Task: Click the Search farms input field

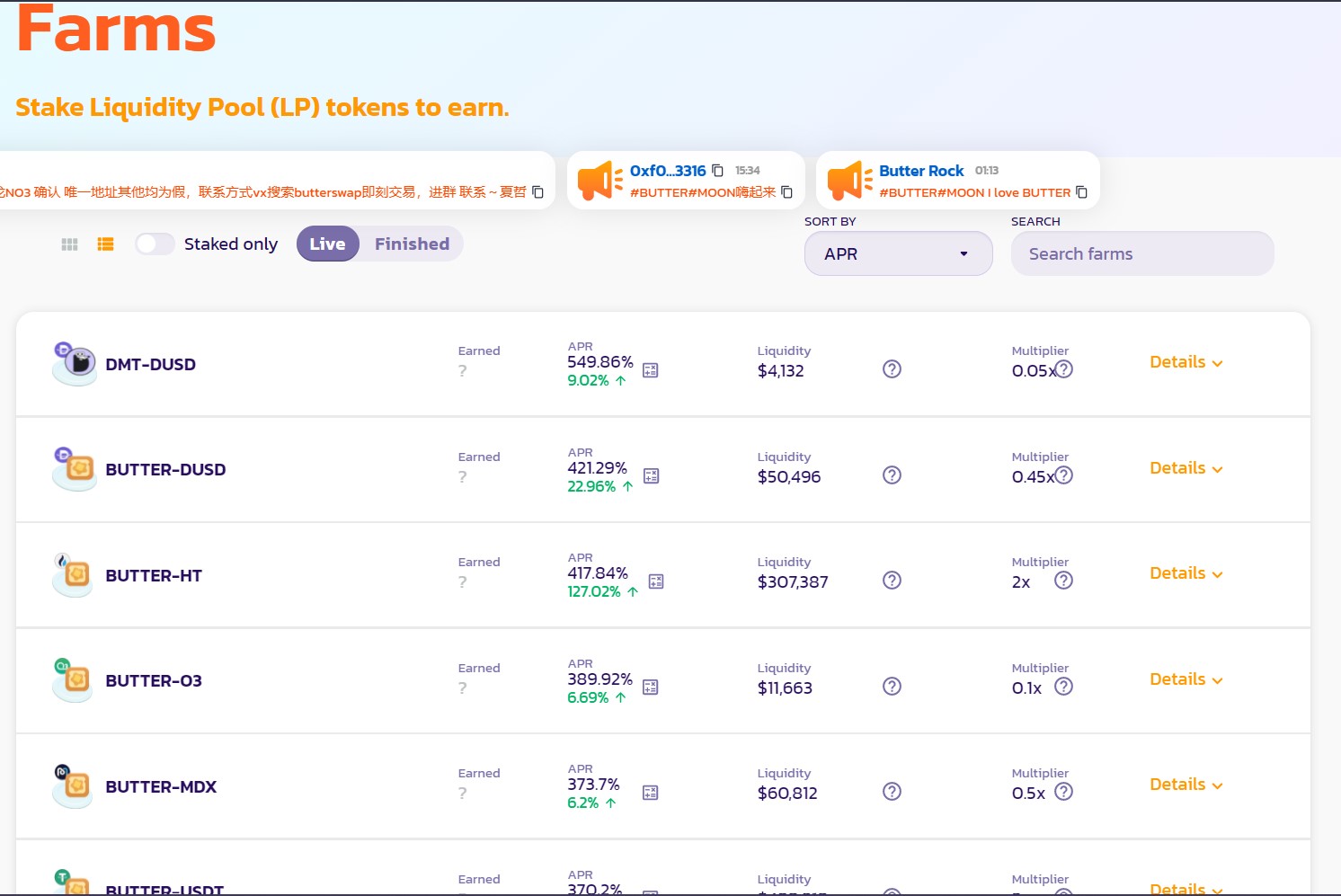Action: pyautogui.click(x=1142, y=254)
